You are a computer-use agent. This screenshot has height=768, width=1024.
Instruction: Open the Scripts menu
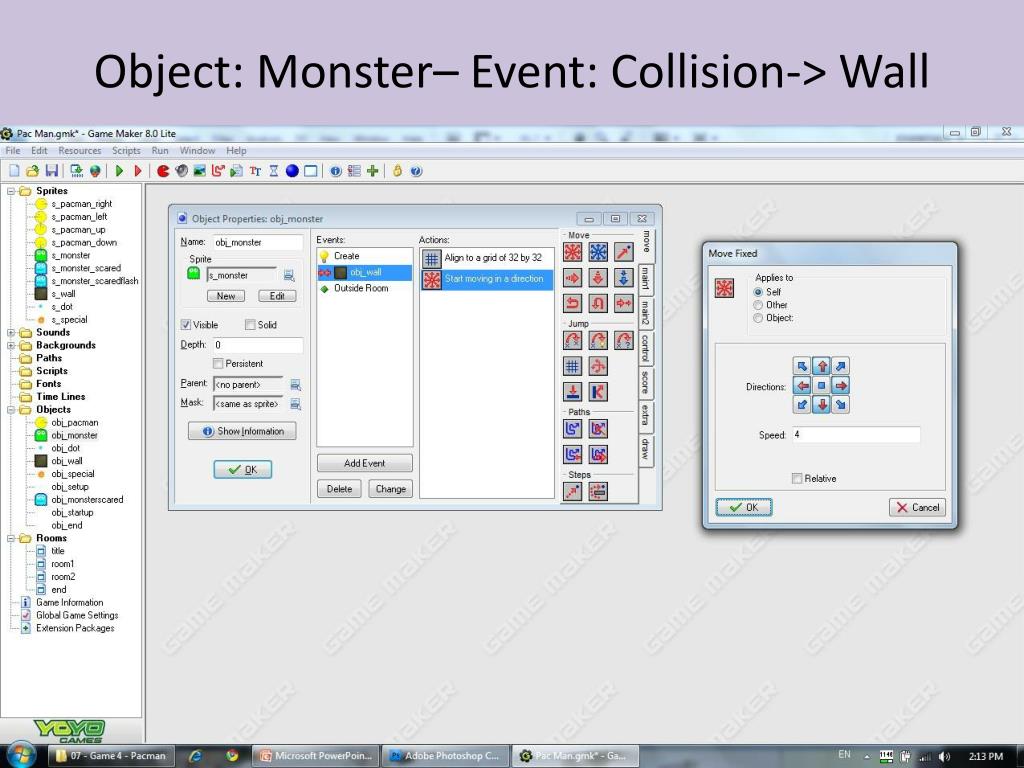click(x=126, y=151)
